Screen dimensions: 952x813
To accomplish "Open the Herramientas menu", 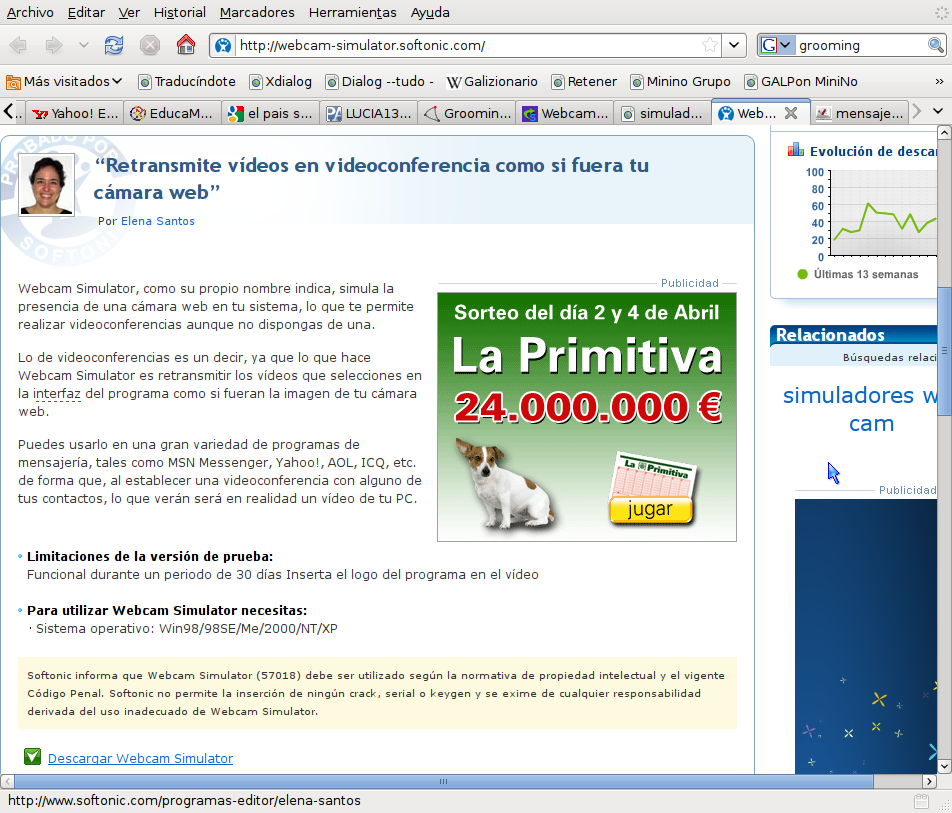I will 352,12.
